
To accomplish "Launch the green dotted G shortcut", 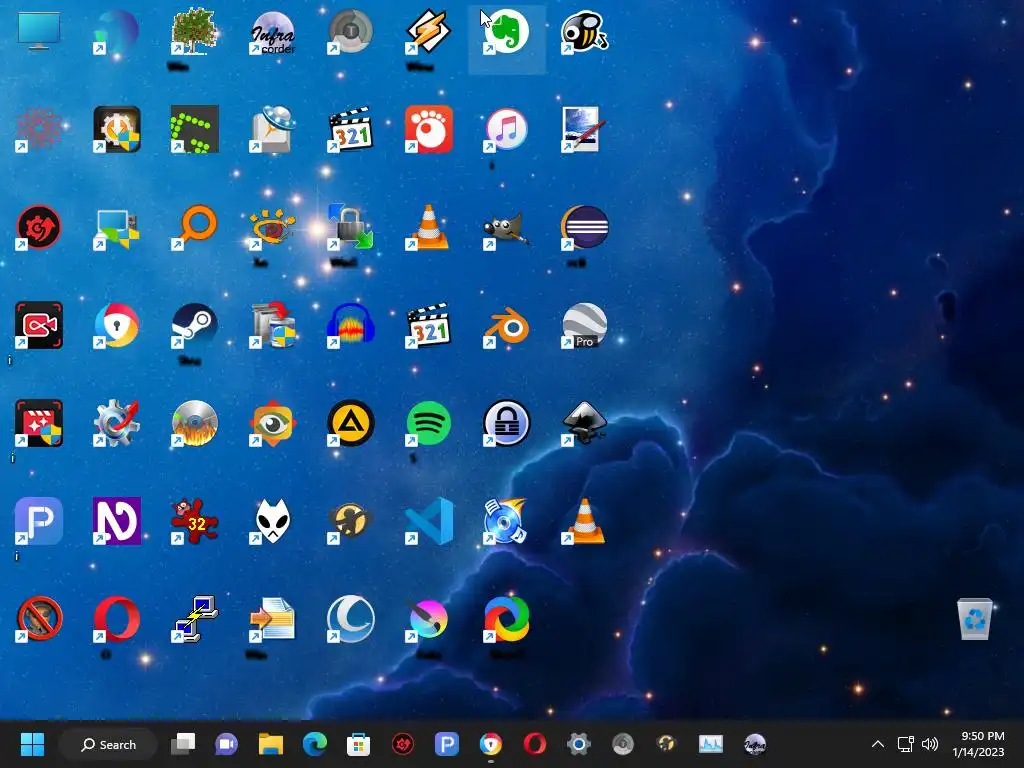I will (194, 129).
